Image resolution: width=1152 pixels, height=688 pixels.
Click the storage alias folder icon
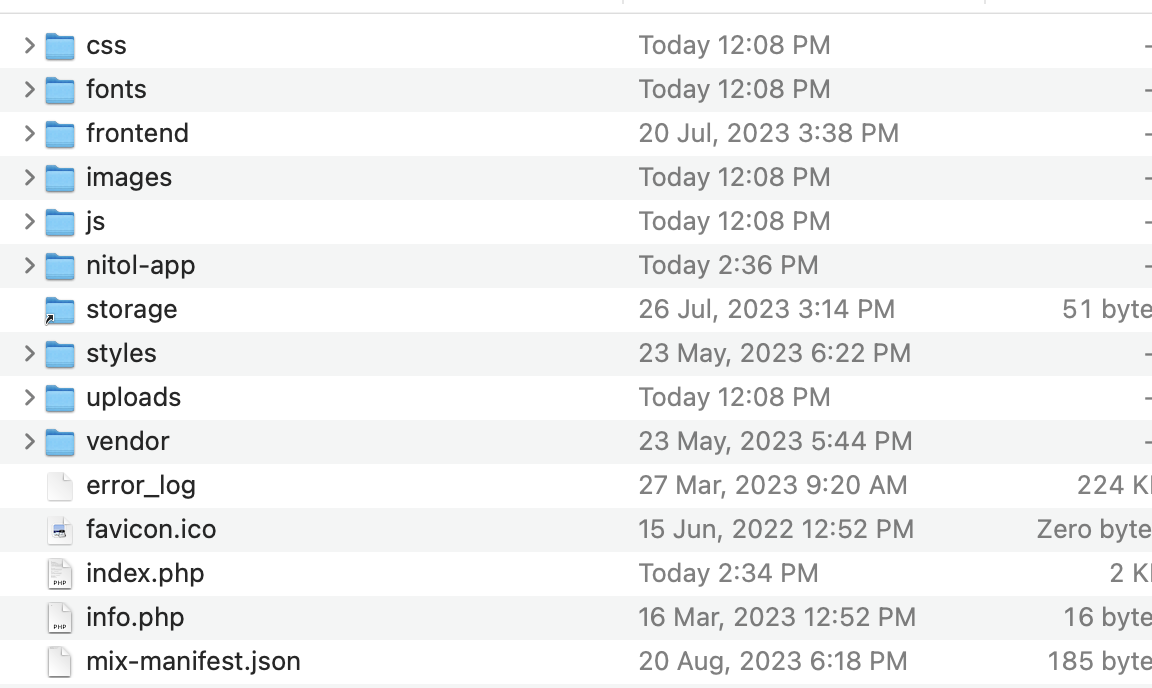(x=60, y=310)
